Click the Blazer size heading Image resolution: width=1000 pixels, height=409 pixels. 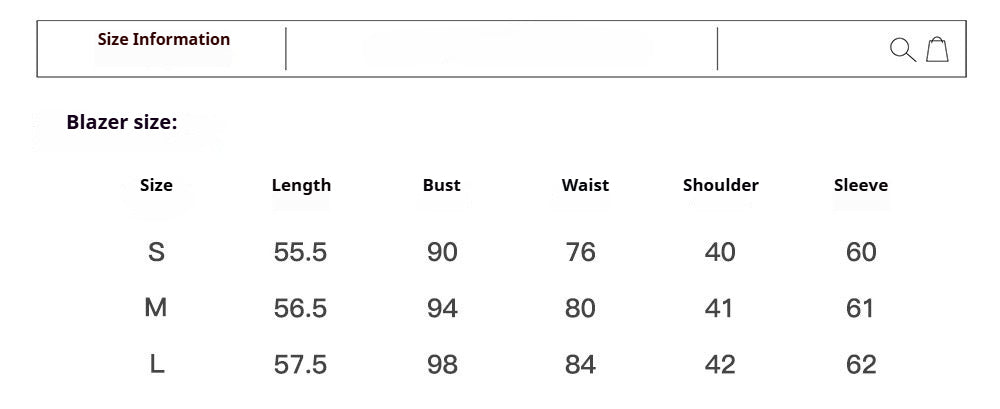[x=122, y=122]
